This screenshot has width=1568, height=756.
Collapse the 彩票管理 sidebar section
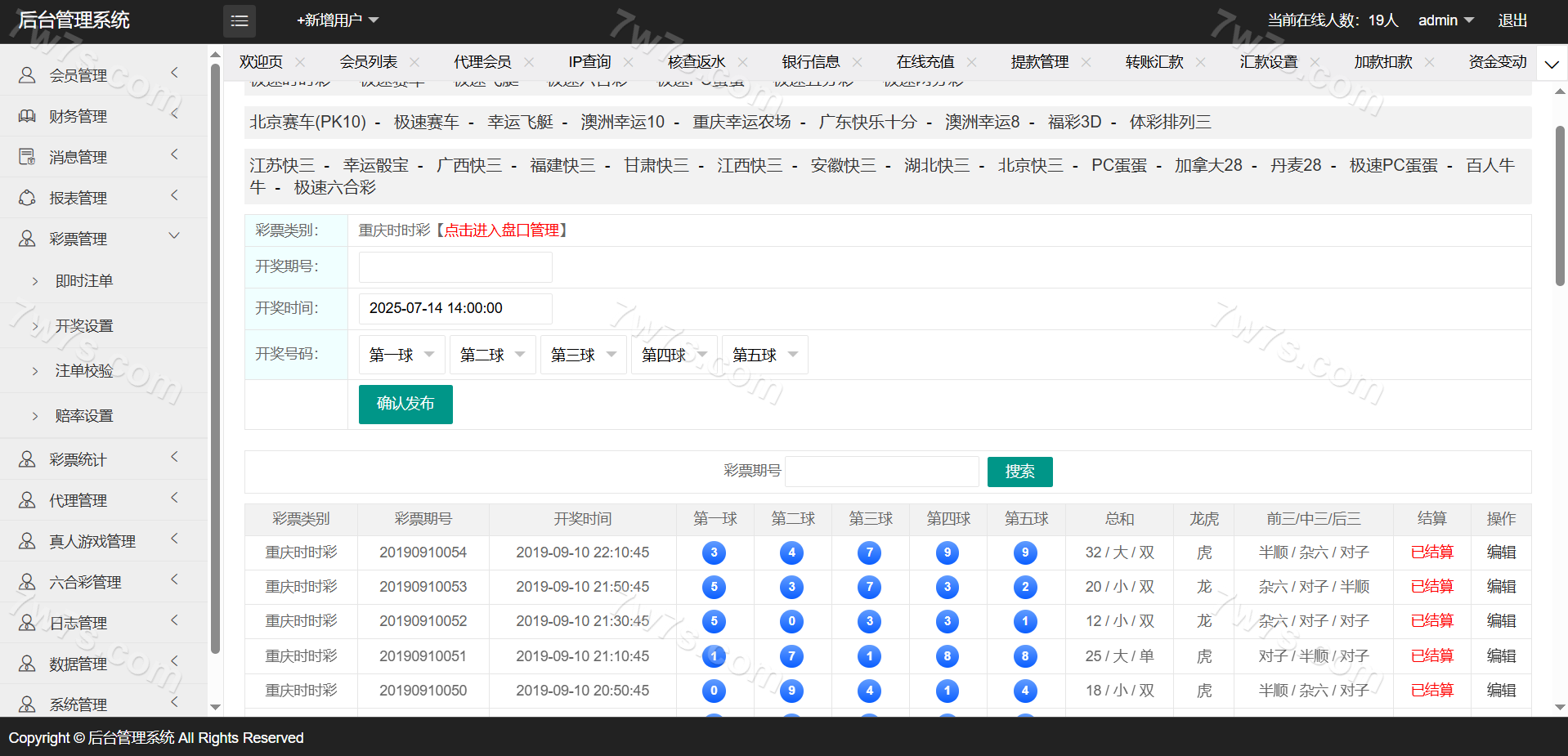point(173,237)
